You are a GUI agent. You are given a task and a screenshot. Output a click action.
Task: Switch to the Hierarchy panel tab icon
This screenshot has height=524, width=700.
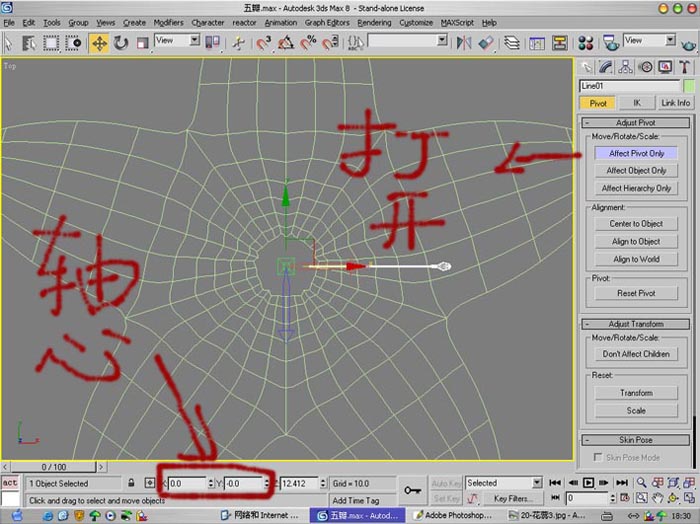coord(625,67)
